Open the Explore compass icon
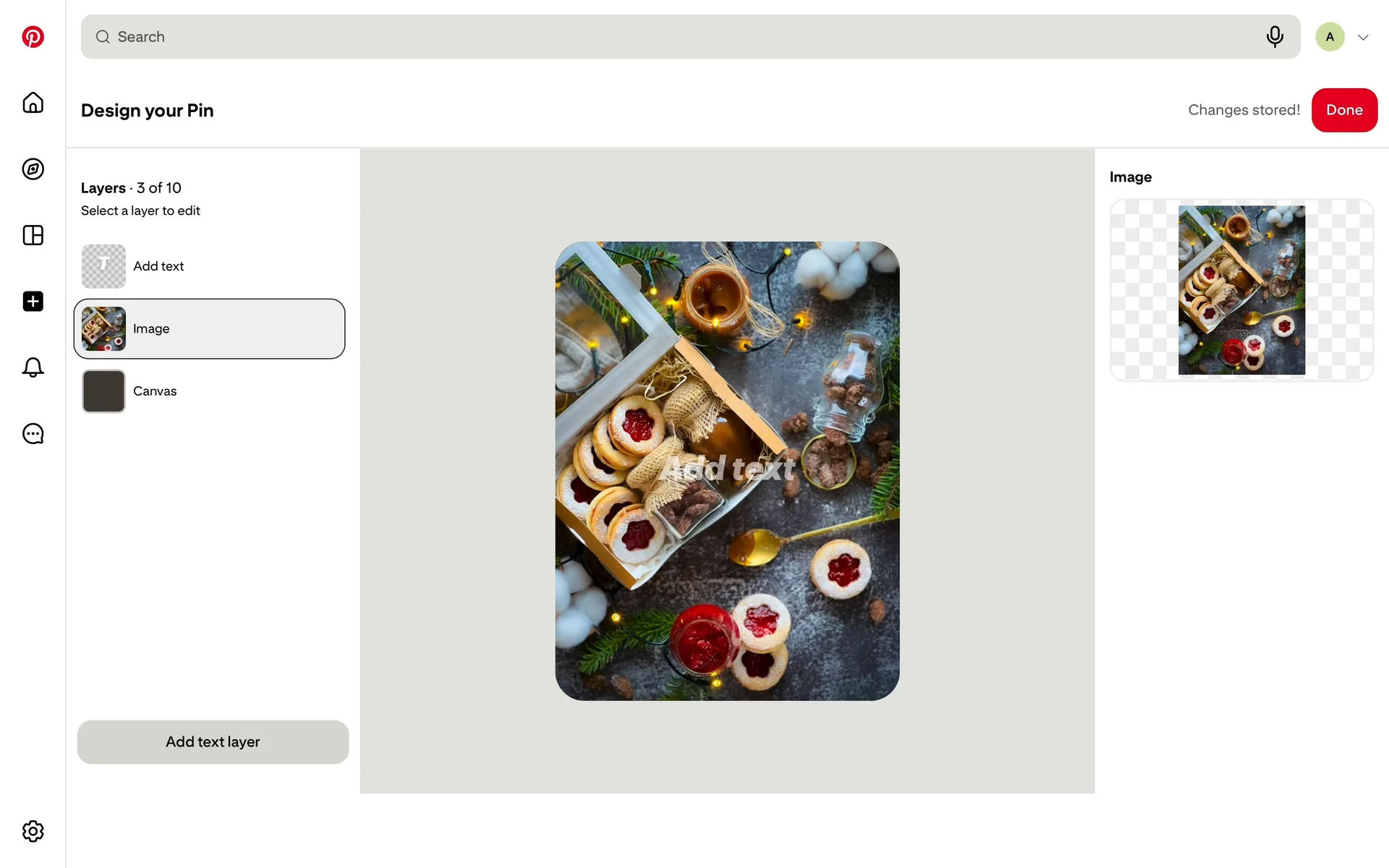This screenshot has height=868, width=1389. (33, 169)
